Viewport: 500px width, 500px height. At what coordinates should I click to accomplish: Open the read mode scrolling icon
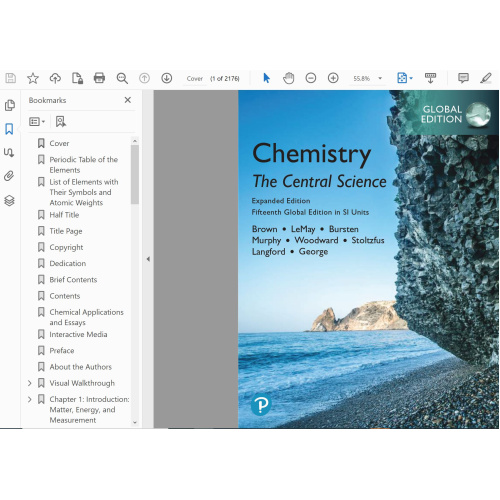coord(430,78)
